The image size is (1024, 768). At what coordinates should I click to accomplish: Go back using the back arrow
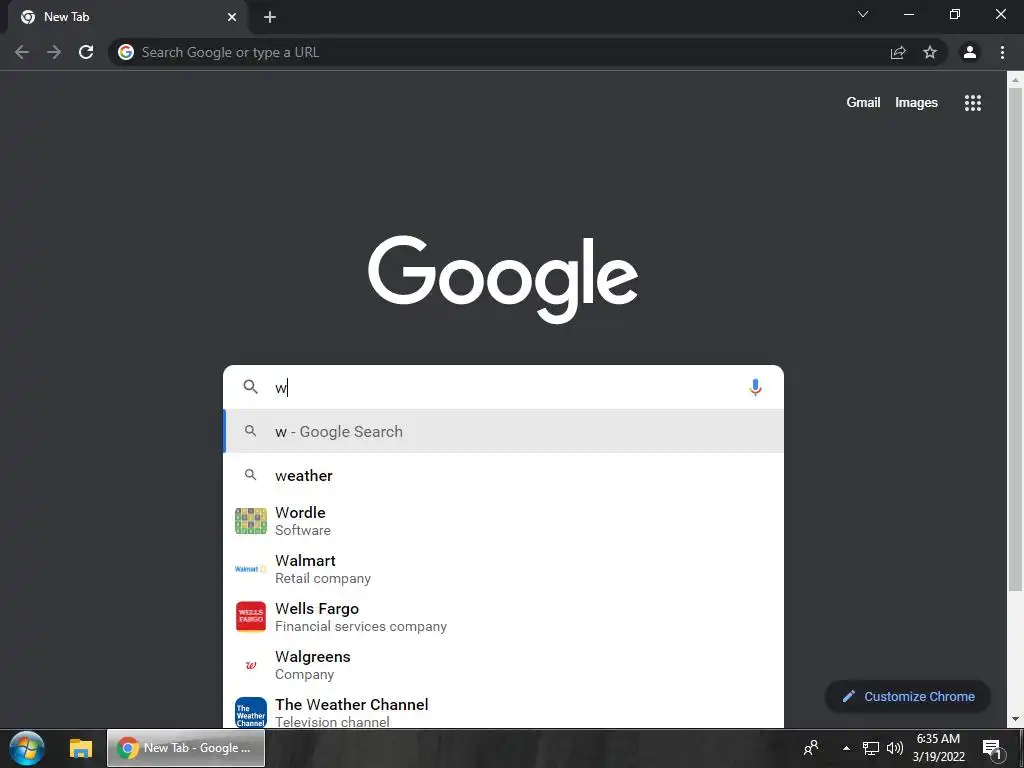[22, 52]
